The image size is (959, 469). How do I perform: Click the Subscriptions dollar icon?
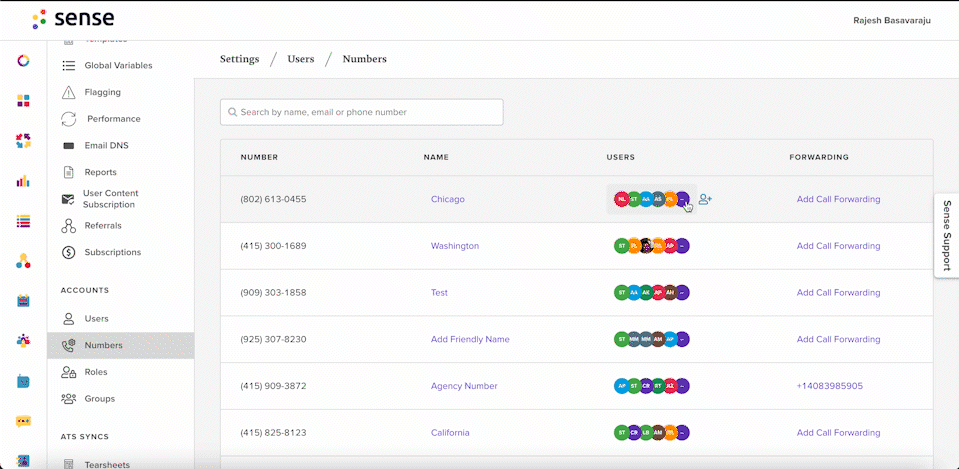click(68, 252)
